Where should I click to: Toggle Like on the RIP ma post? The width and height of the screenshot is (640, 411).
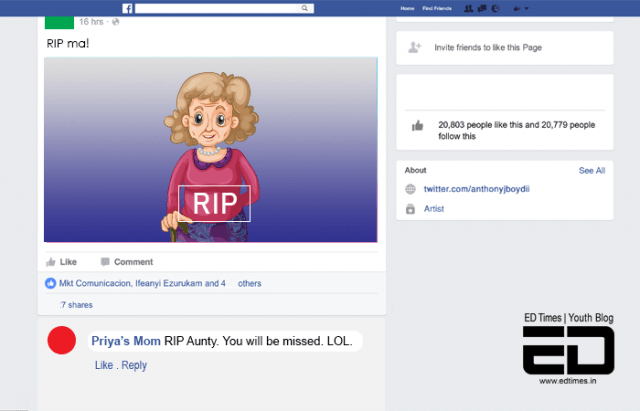(x=62, y=262)
